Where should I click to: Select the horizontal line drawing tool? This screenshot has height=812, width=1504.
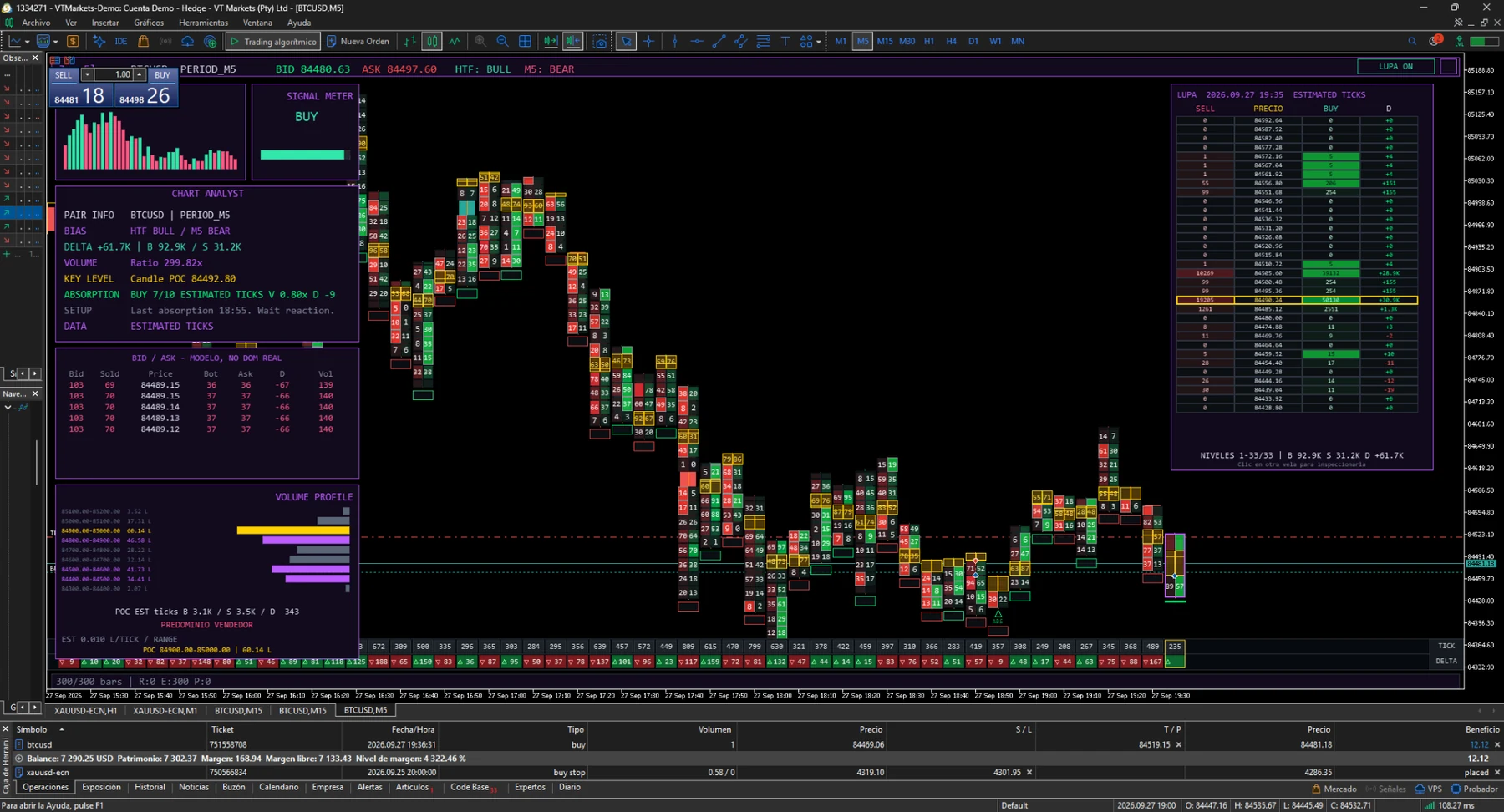(697, 41)
